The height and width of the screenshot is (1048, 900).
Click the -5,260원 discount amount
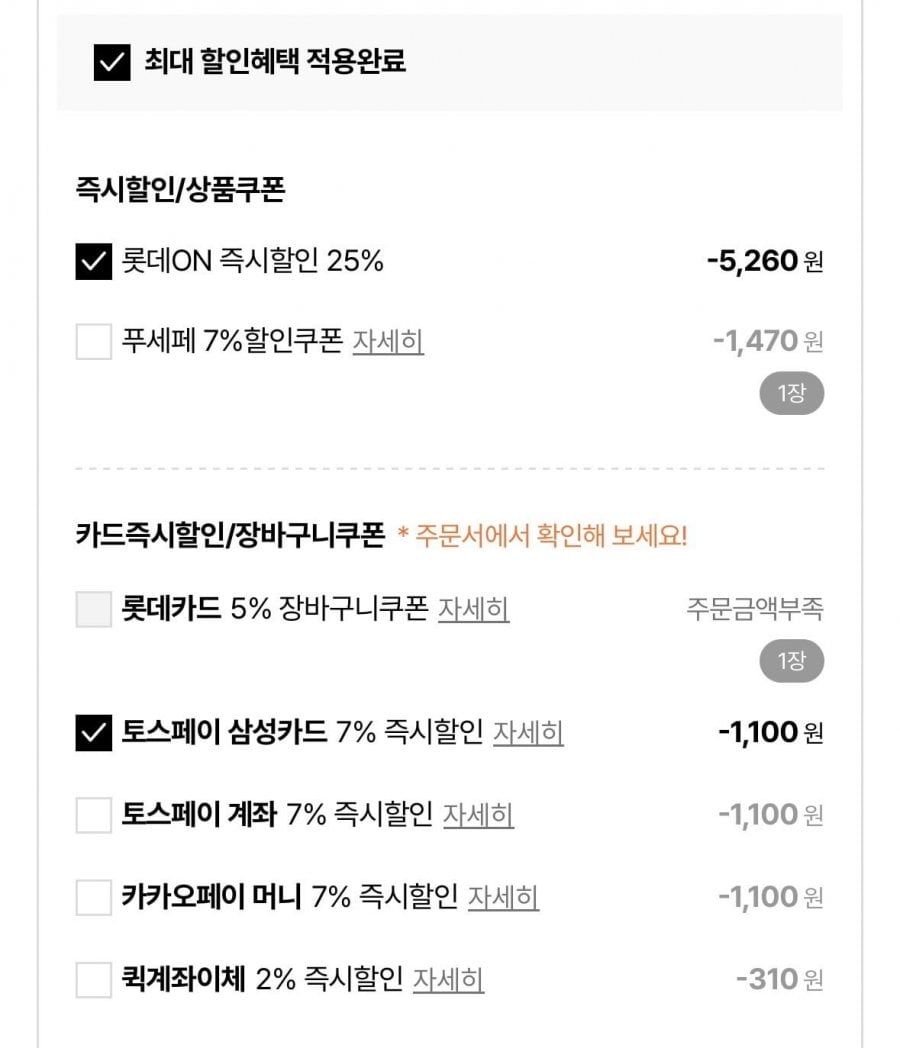tap(765, 262)
